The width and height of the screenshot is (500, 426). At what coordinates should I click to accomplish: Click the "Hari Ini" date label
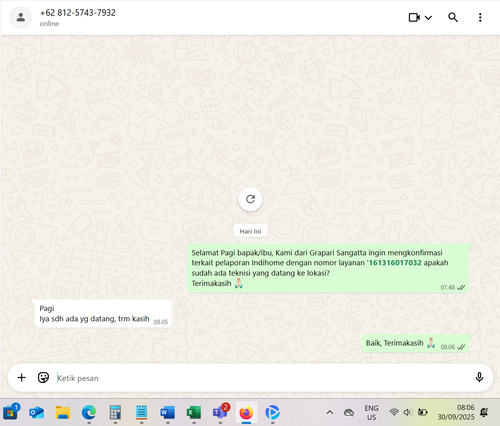(x=250, y=231)
